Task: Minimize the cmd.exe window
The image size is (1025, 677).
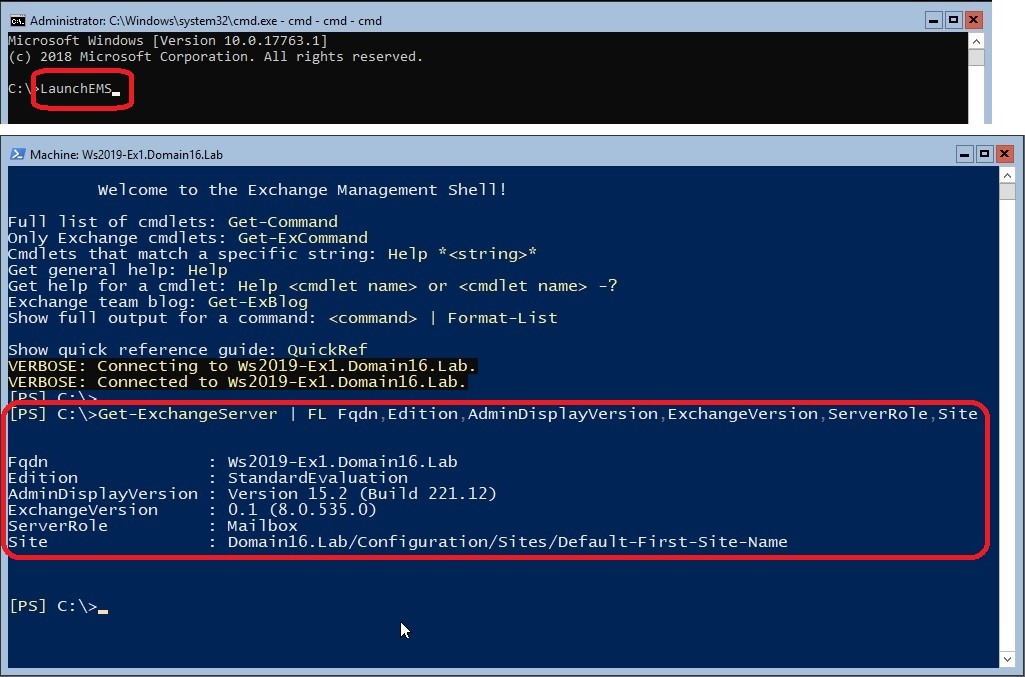Action: [x=933, y=20]
